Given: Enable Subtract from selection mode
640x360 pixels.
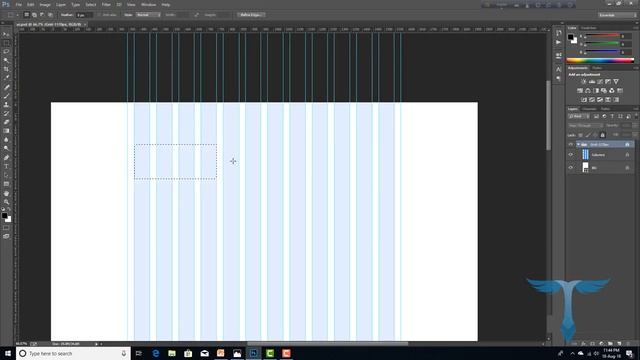Looking at the screenshot, I should tap(42, 15).
